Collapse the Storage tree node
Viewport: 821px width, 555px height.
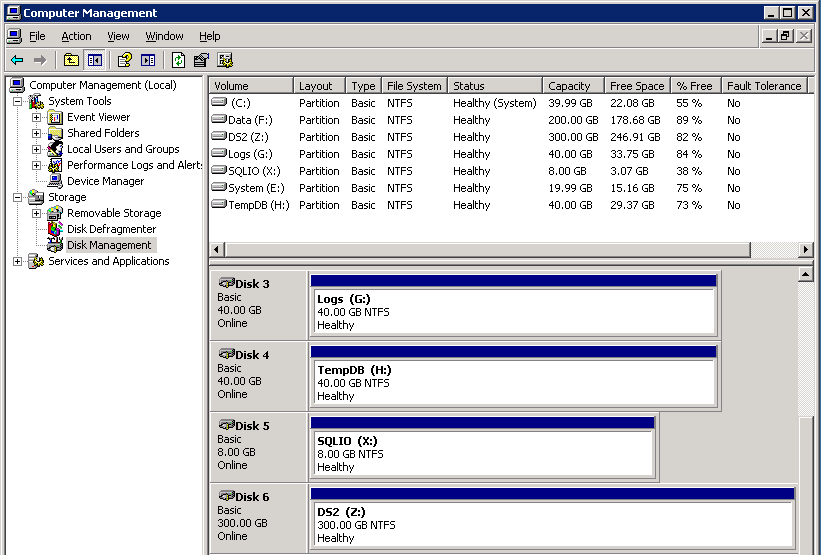[x=18, y=197]
